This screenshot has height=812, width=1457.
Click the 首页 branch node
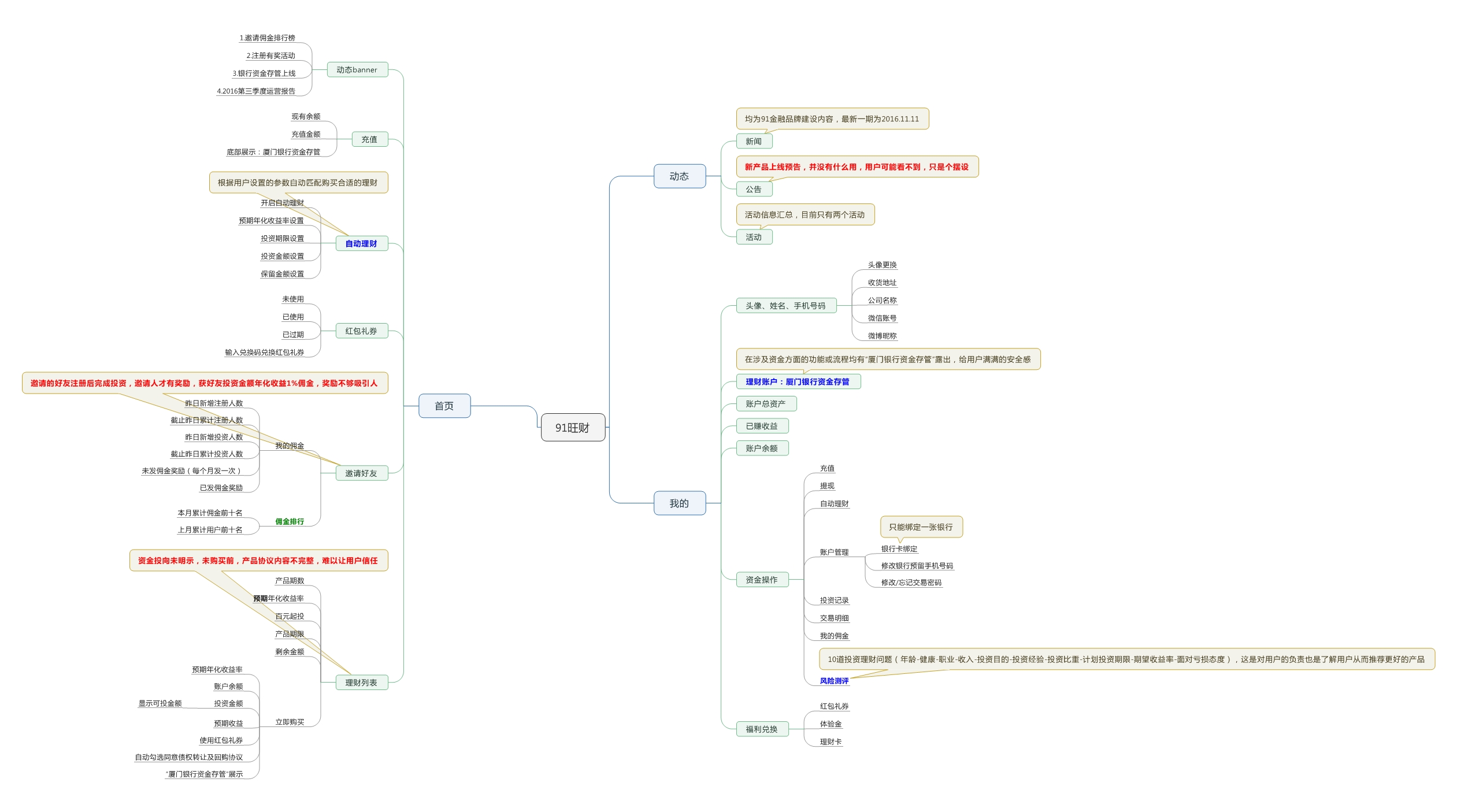tap(444, 406)
